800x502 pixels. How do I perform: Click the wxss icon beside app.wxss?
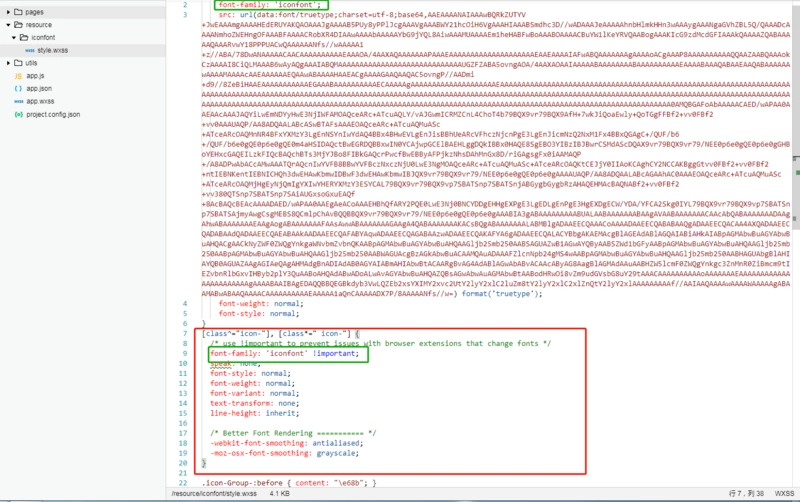pyautogui.click(x=18, y=102)
